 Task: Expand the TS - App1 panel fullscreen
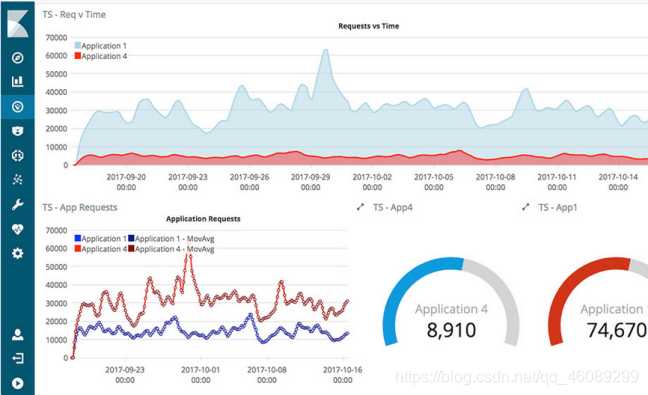click(526, 207)
